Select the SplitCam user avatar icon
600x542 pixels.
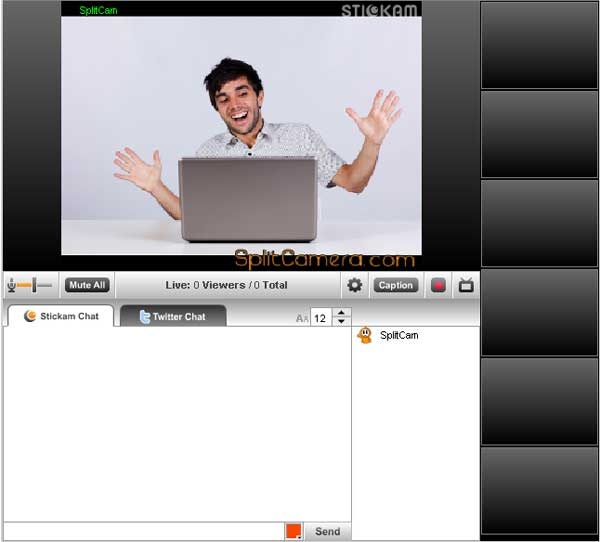[x=365, y=335]
